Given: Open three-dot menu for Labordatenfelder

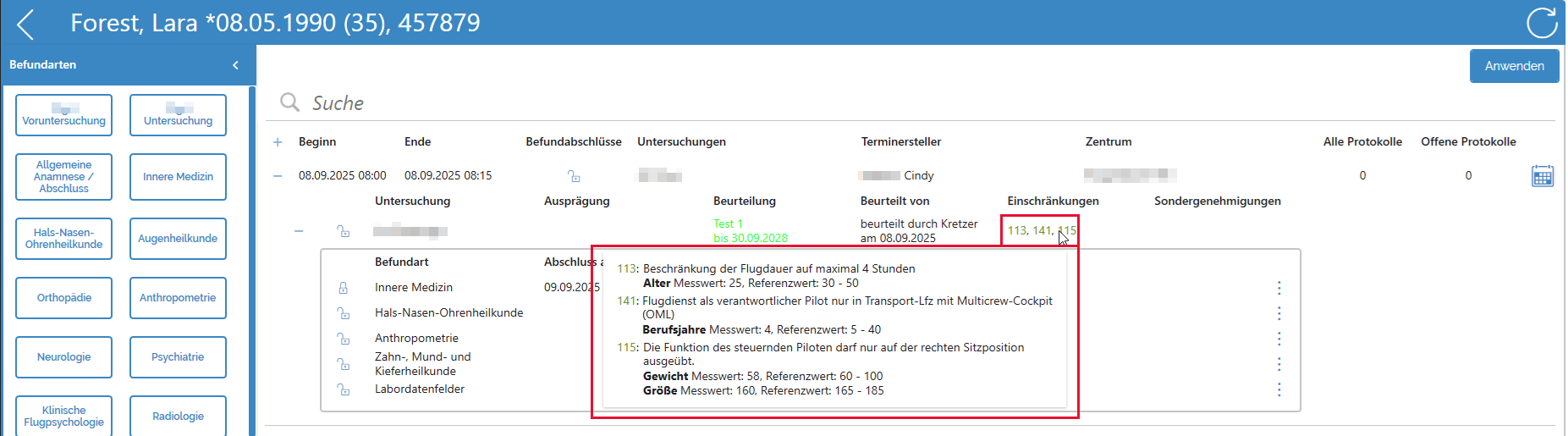Looking at the screenshot, I should coord(1279,389).
